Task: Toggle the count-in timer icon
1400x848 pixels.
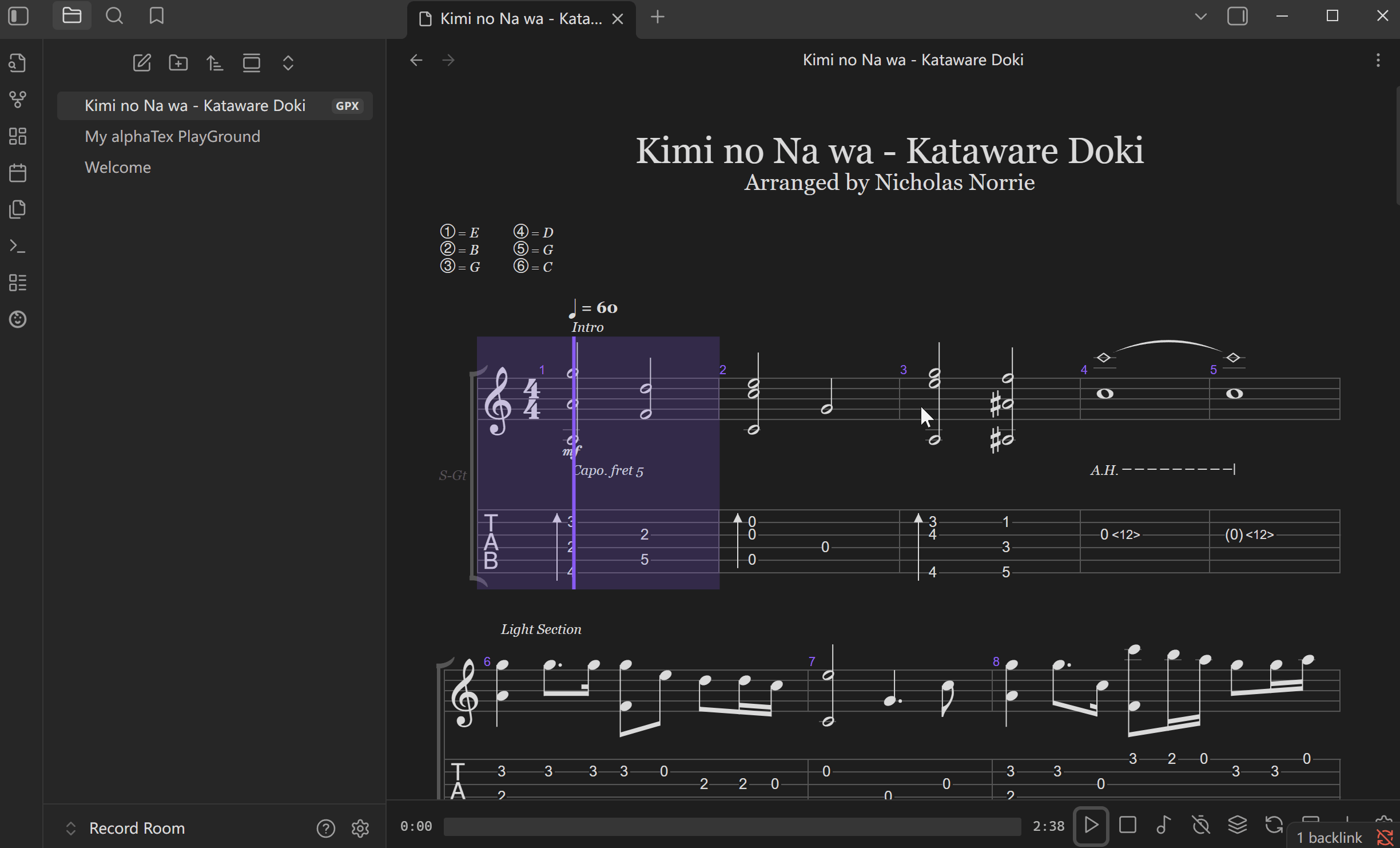Action: 1200,825
